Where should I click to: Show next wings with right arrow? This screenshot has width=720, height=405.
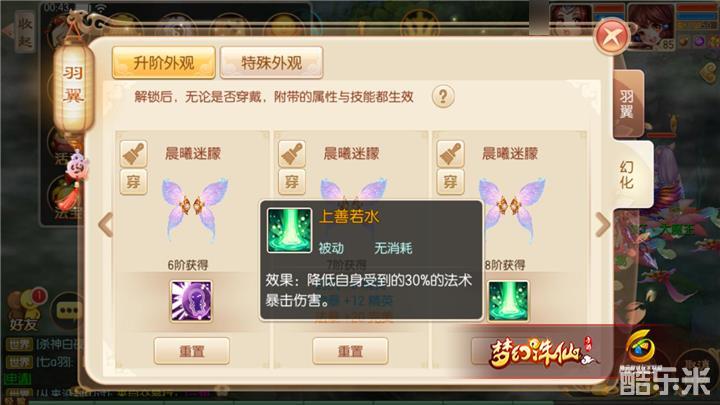[x=602, y=225]
